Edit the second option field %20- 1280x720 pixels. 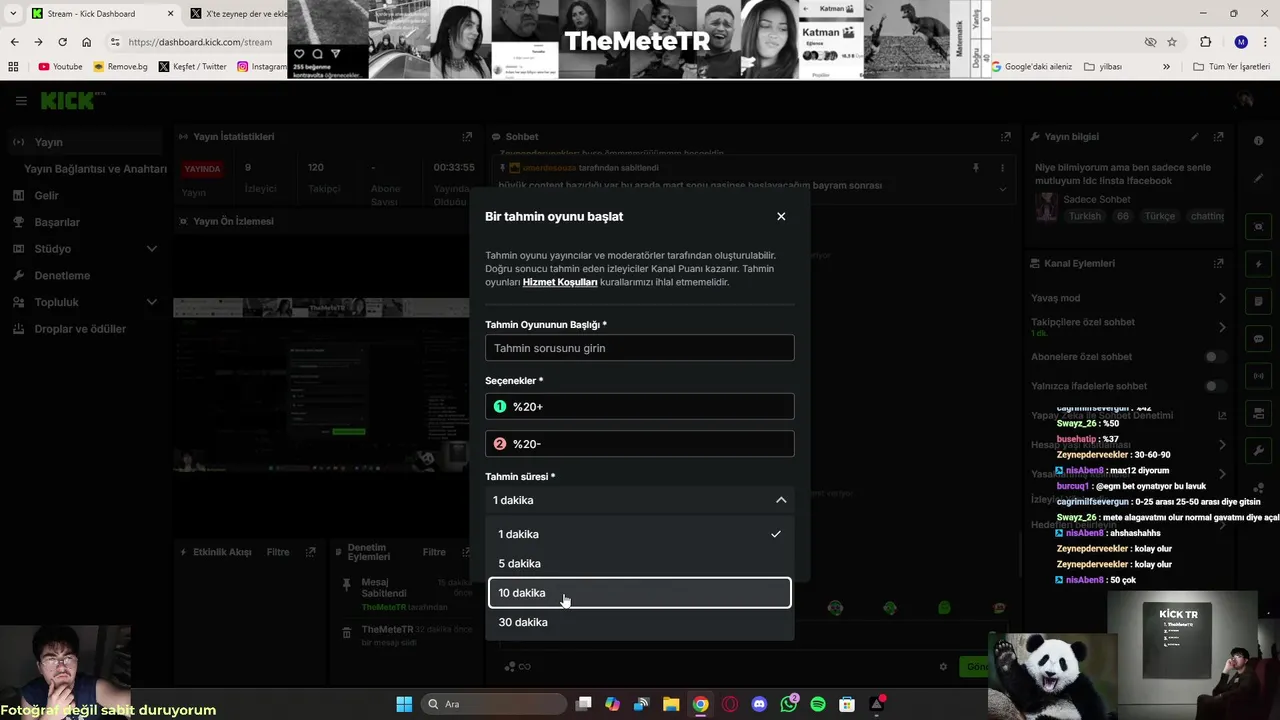click(640, 444)
